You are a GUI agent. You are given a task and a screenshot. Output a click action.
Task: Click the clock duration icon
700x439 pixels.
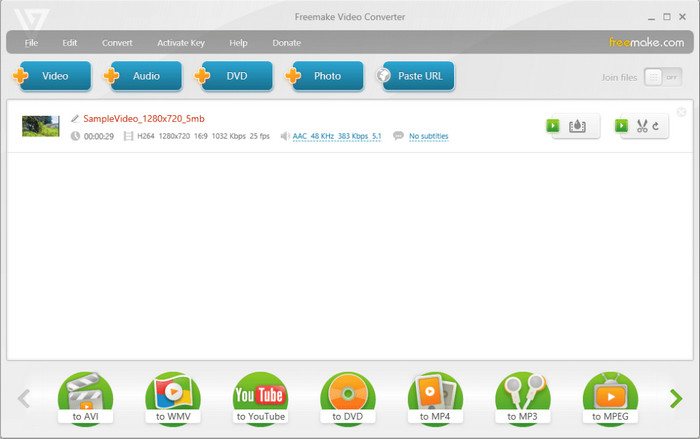(75, 136)
